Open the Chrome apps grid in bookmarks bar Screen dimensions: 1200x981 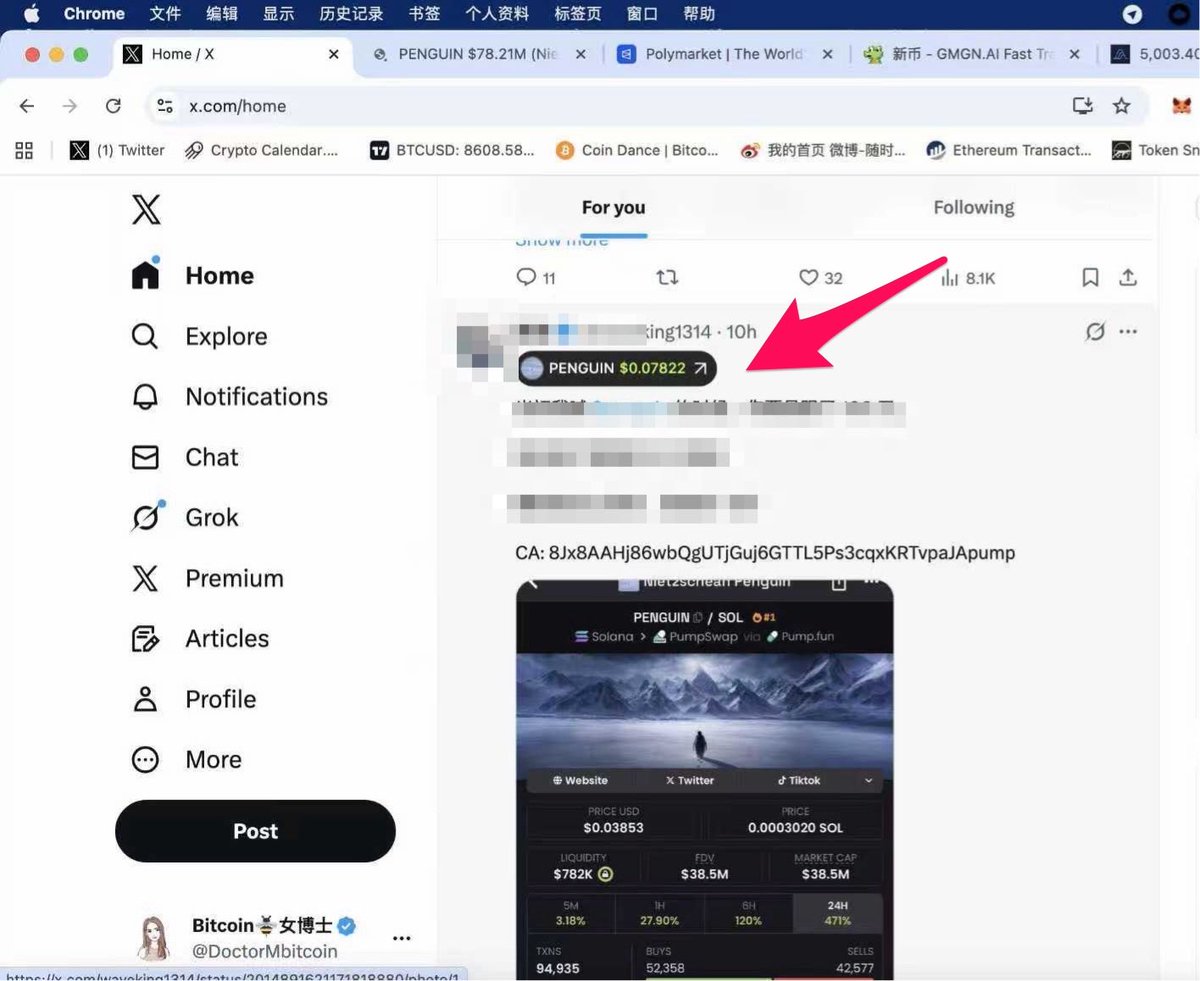click(25, 150)
